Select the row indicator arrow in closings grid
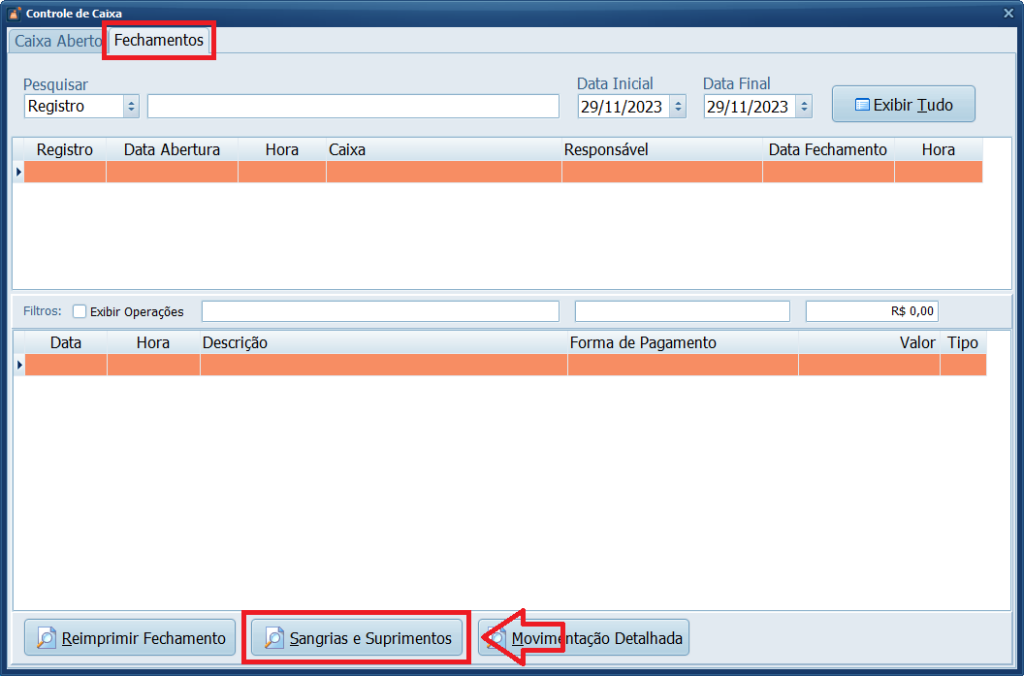This screenshot has height=676, width=1024. point(18,172)
